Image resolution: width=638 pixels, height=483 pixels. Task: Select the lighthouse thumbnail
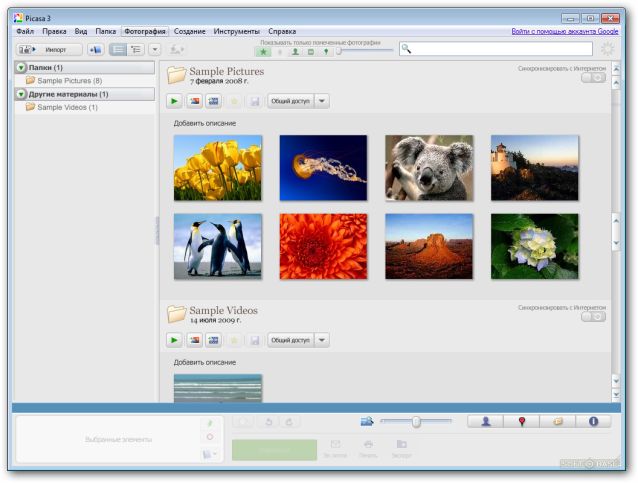[535, 168]
